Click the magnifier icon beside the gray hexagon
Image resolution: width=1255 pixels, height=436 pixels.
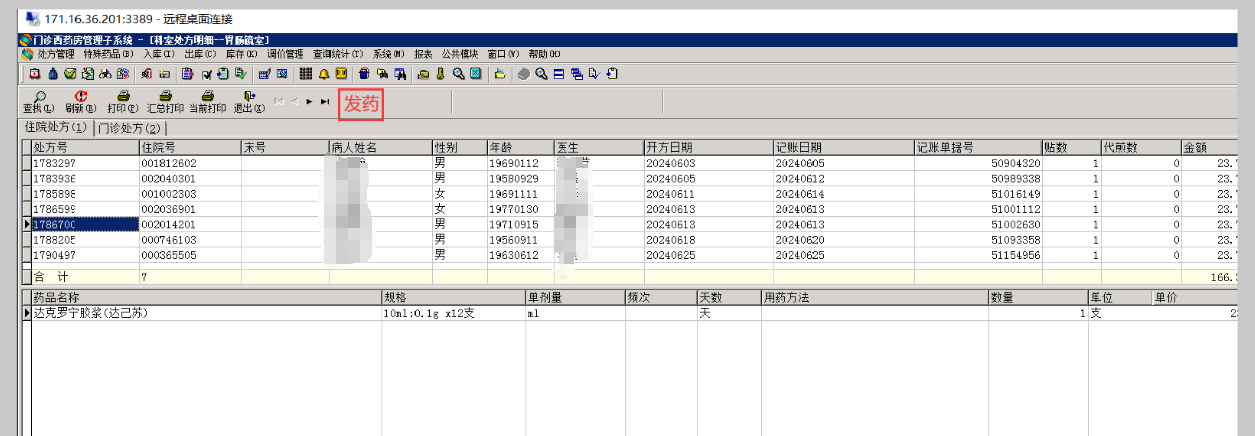[x=539, y=74]
